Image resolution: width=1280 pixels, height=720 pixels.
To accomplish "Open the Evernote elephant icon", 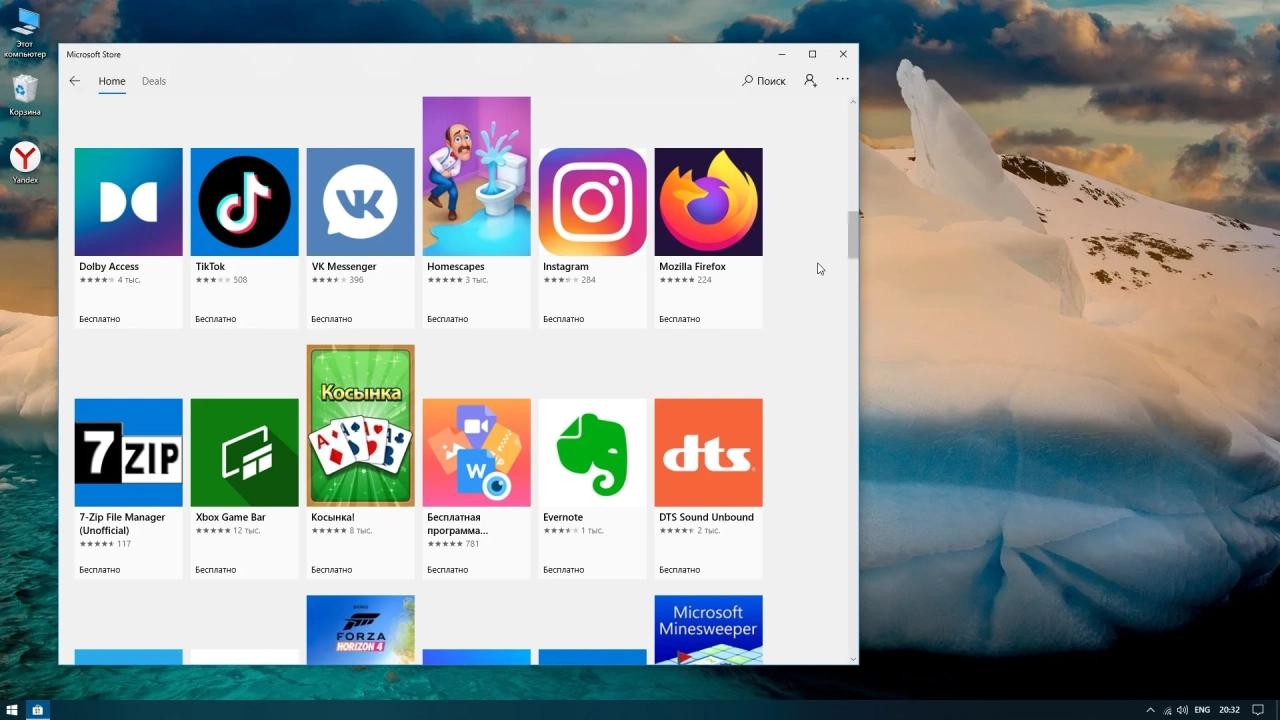I will click(593, 453).
